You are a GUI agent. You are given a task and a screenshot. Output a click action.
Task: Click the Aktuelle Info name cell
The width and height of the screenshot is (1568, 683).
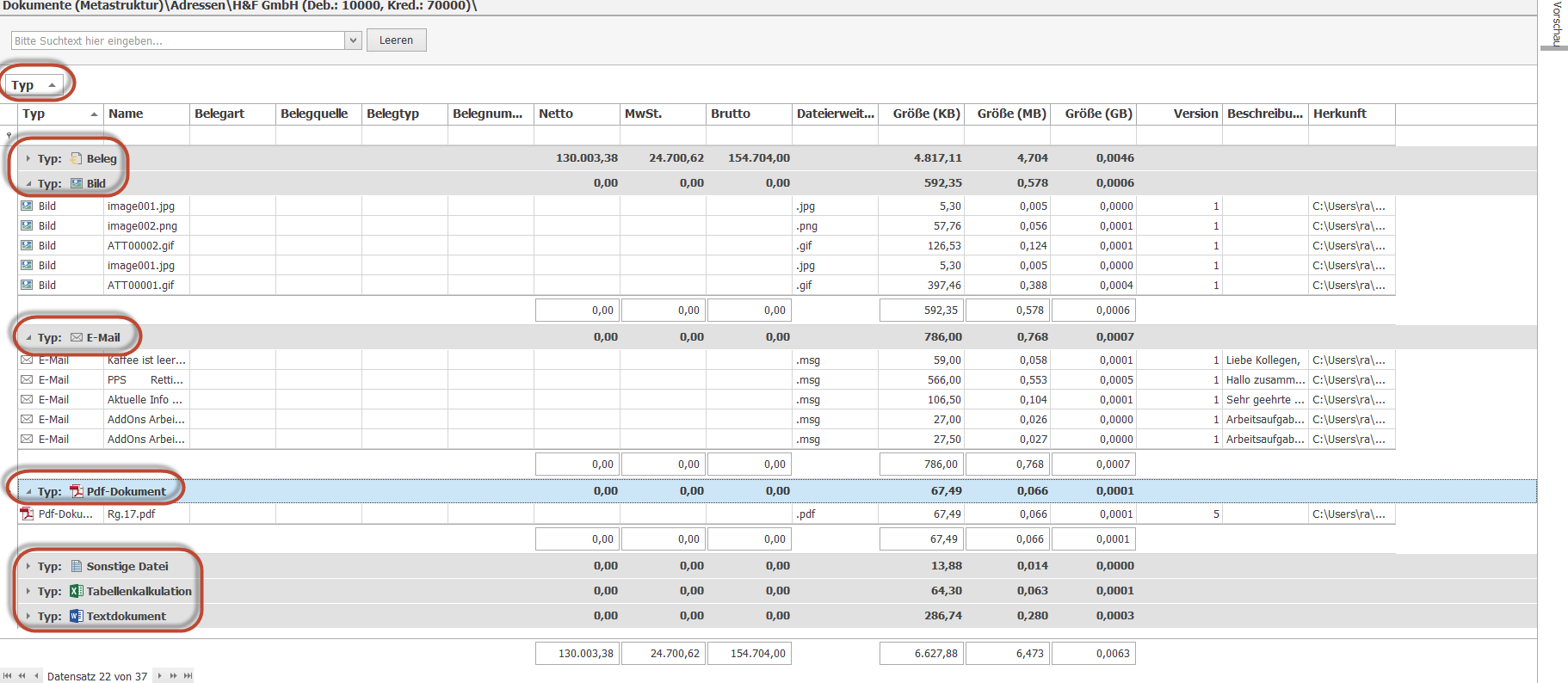[146, 399]
